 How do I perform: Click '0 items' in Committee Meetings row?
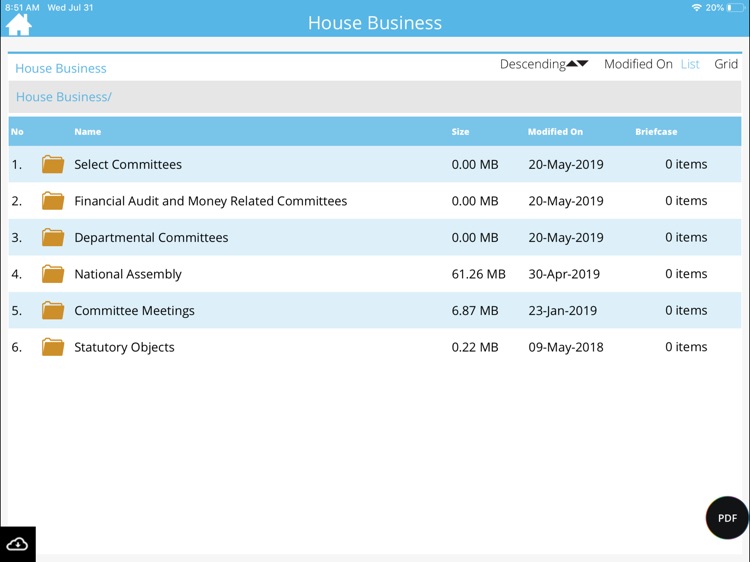pos(686,310)
